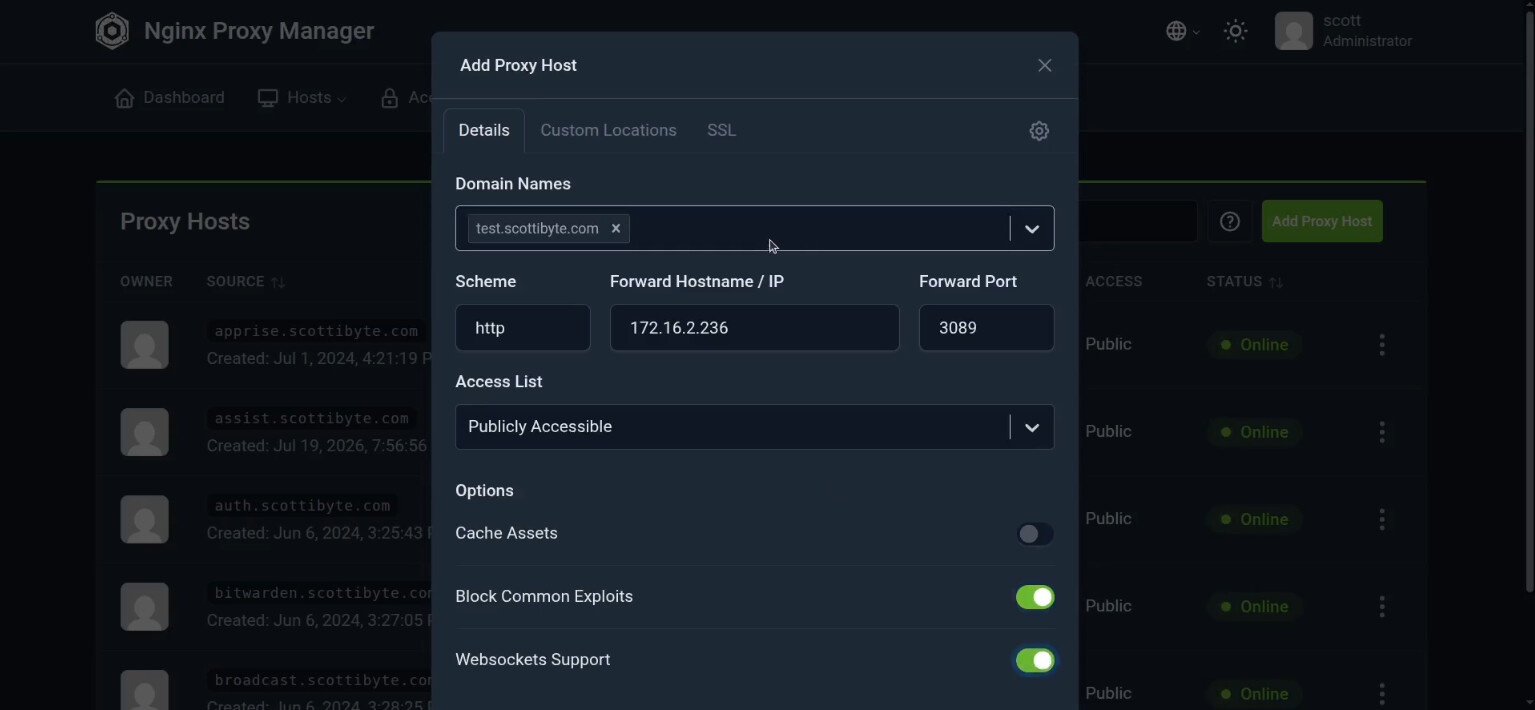1535x710 pixels.
Task: Click the Nginx Proxy Manager title
Action: pos(259,31)
